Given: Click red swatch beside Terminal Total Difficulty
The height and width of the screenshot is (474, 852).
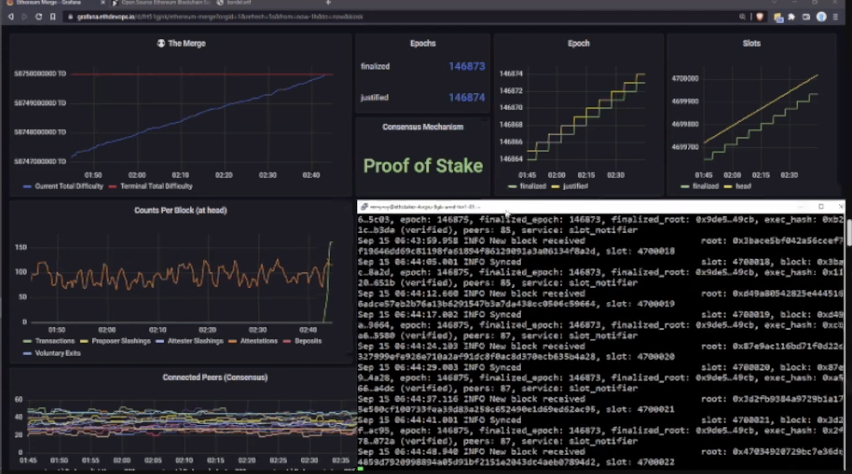Looking at the screenshot, I should click(x=112, y=186).
